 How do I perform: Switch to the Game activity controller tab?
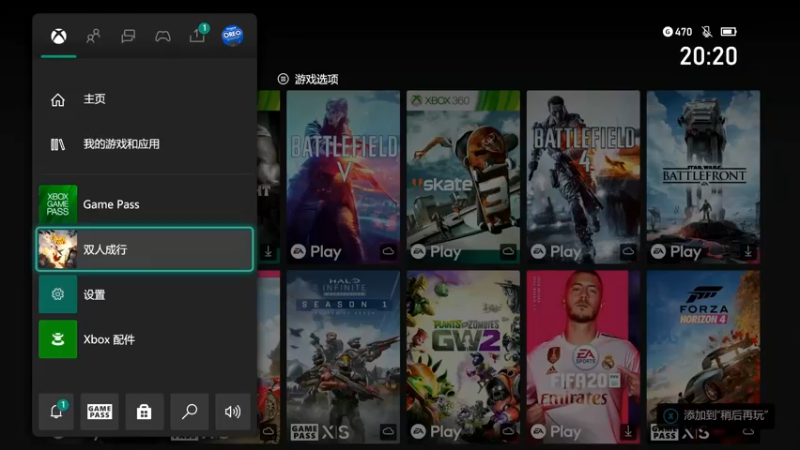point(163,36)
